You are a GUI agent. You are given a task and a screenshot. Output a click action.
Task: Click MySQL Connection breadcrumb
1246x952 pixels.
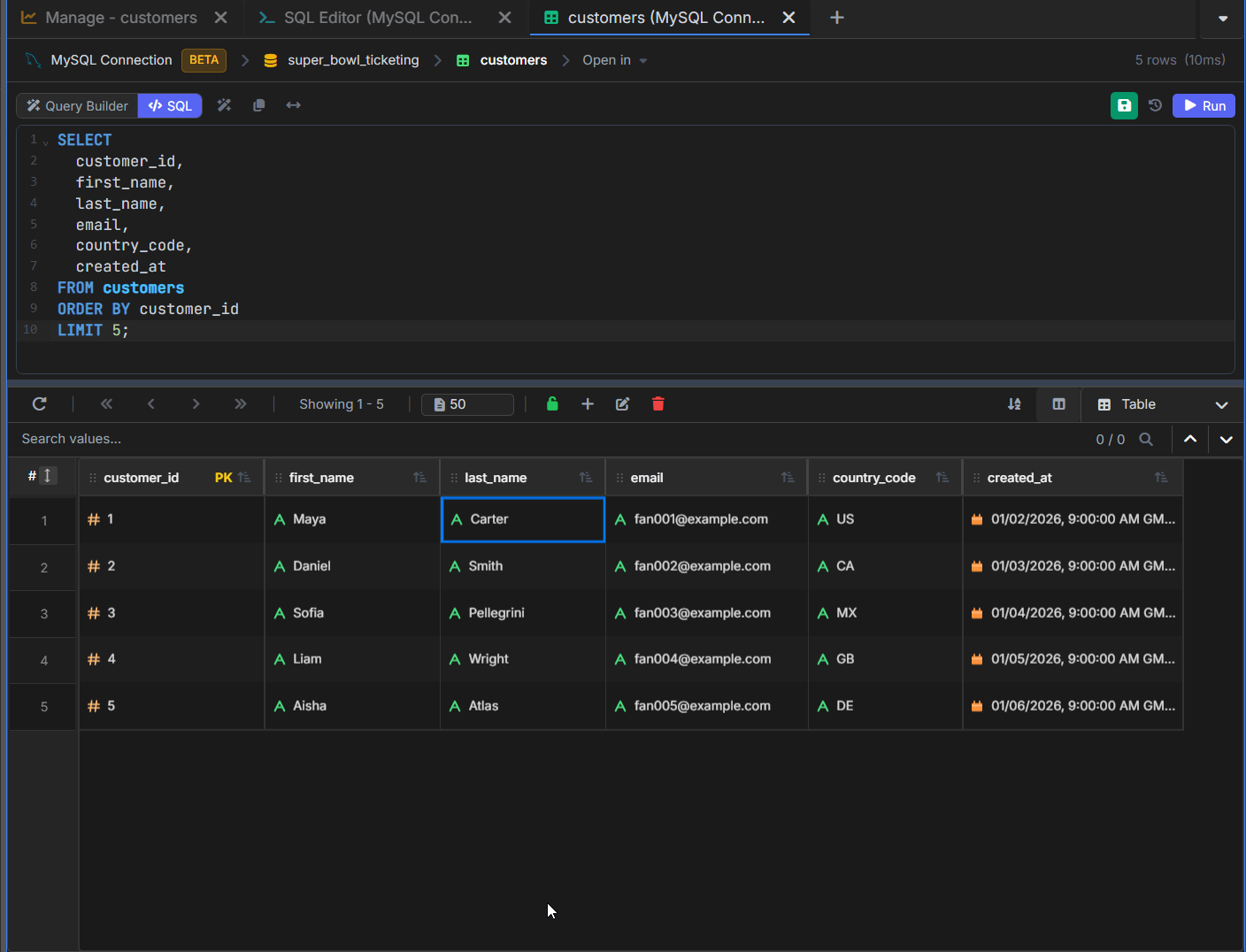coord(112,60)
